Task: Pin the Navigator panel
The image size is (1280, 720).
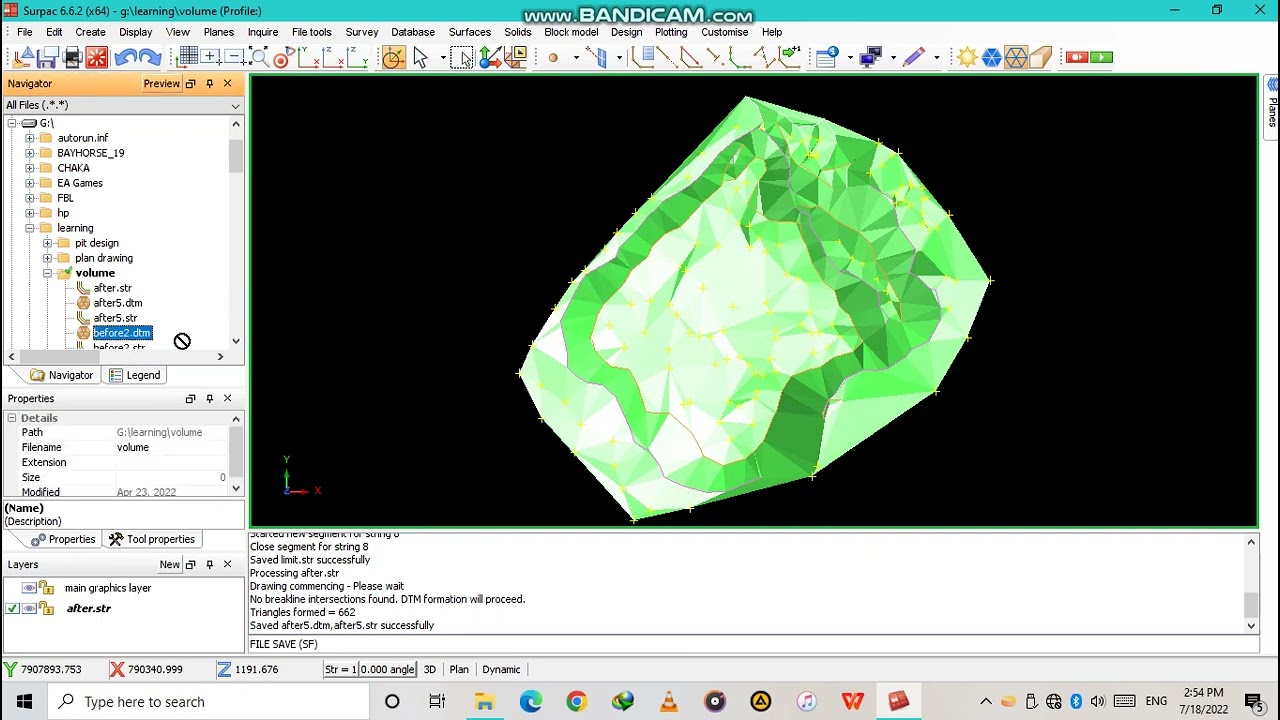Action: [x=209, y=84]
